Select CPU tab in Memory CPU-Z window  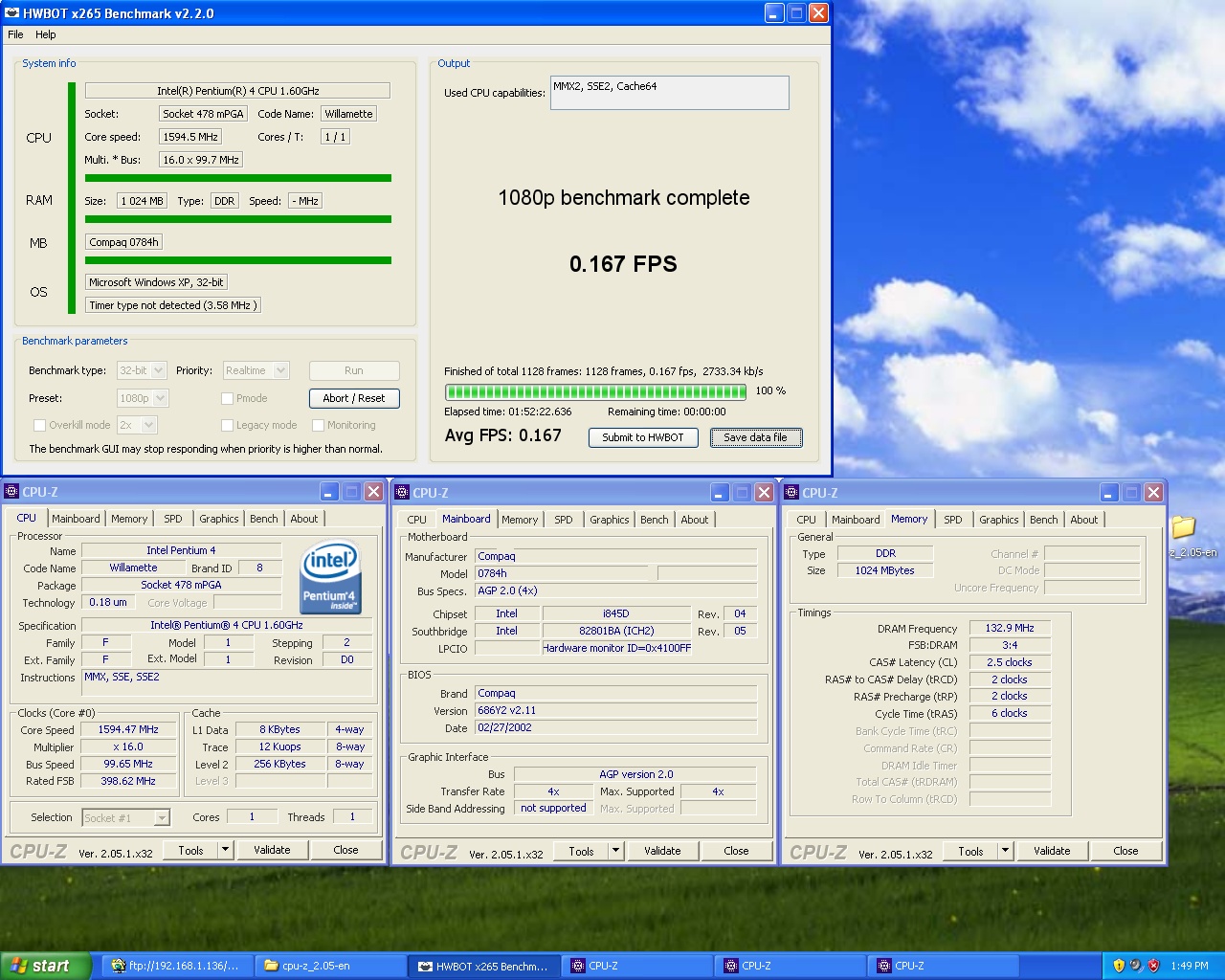[807, 520]
